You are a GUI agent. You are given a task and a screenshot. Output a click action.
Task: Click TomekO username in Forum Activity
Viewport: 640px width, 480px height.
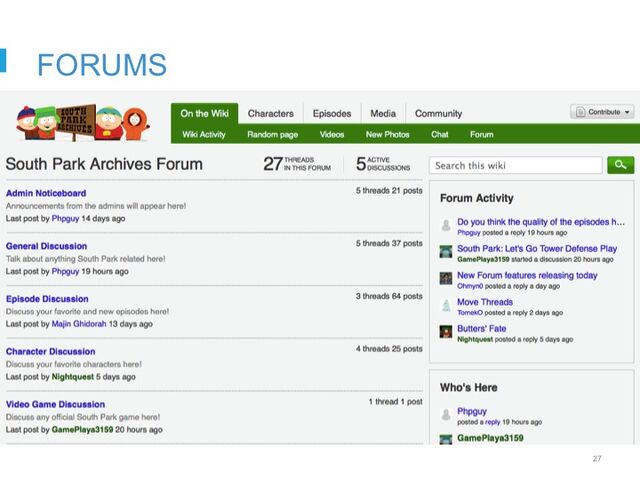(x=470, y=313)
